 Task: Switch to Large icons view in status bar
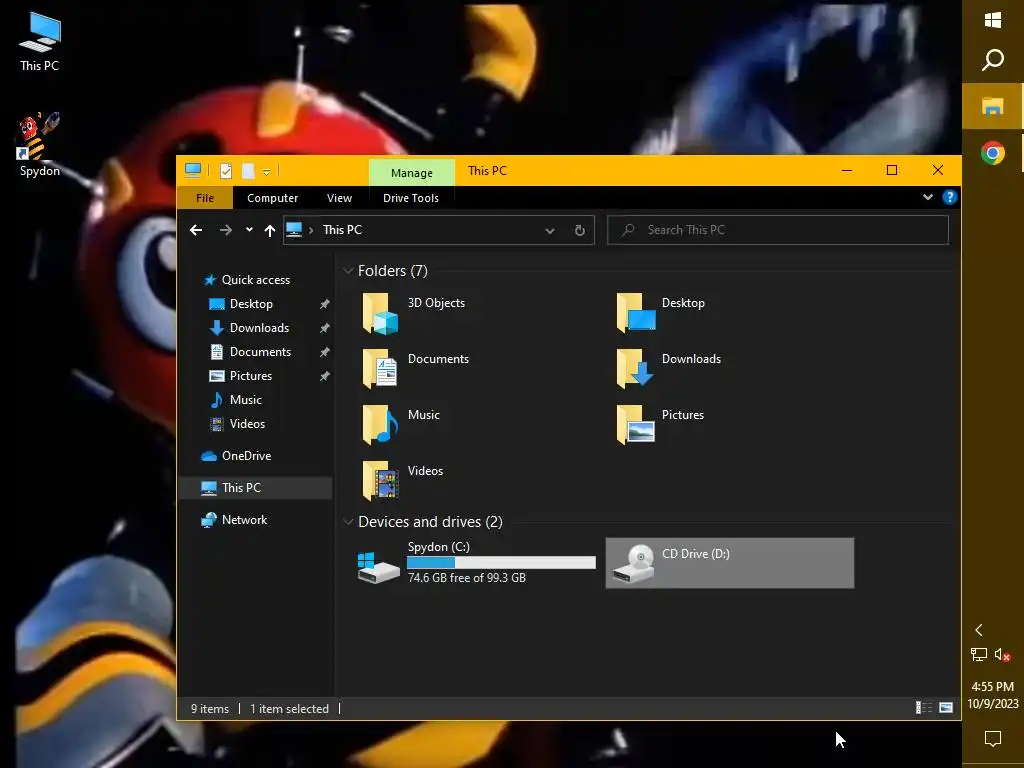pyautogui.click(x=946, y=708)
